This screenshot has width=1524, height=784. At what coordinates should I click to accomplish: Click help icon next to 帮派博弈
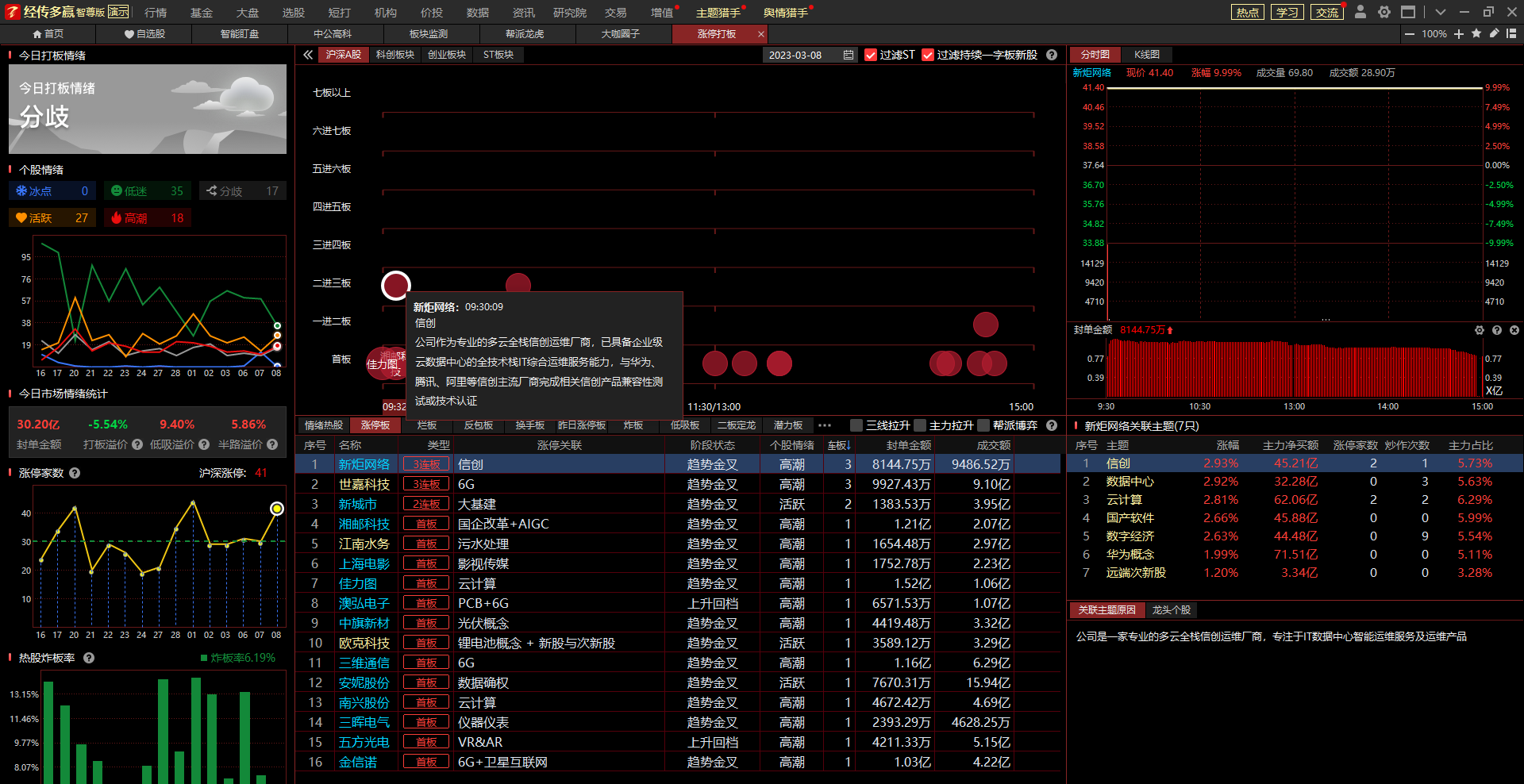(x=1052, y=425)
